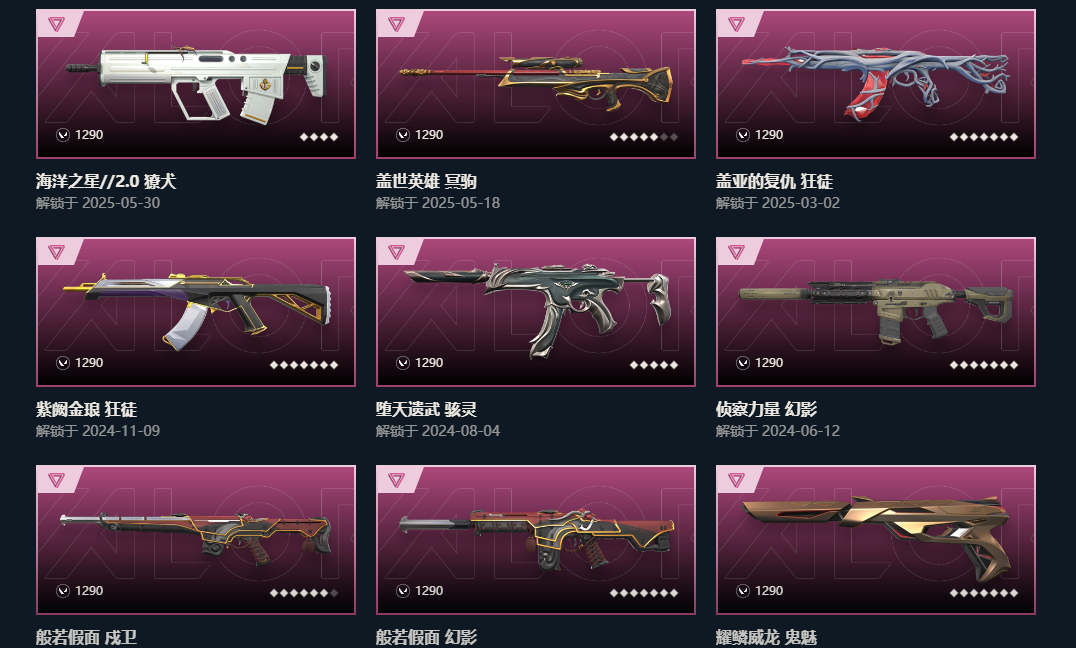The image size is (1076, 648).
Task: Click the 盖世英雄 冥驹 skin title
Action: [426, 182]
